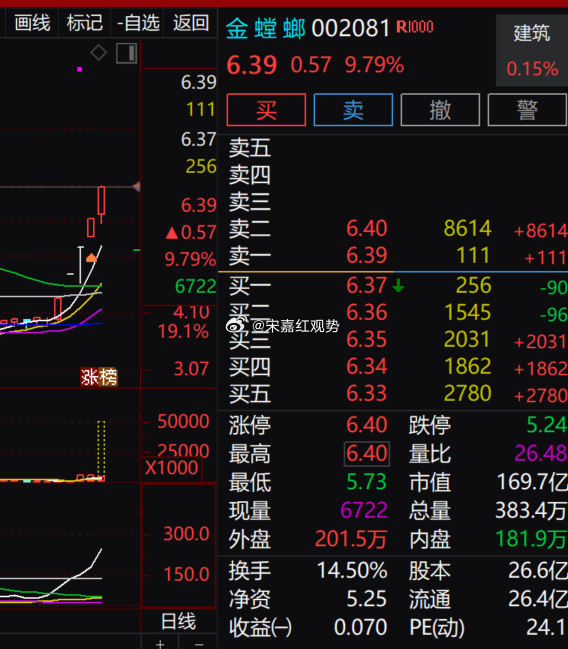Click the blue 卖 sell button
The height and width of the screenshot is (649, 568).
point(353,110)
